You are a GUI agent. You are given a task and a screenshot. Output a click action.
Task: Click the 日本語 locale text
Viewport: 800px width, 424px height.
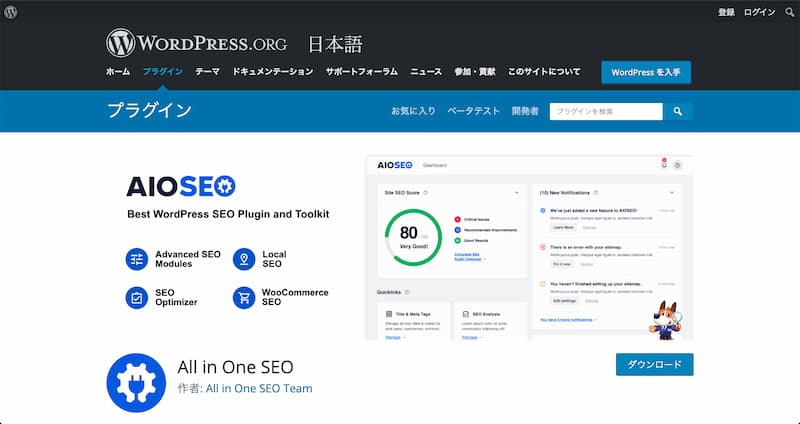click(335, 44)
